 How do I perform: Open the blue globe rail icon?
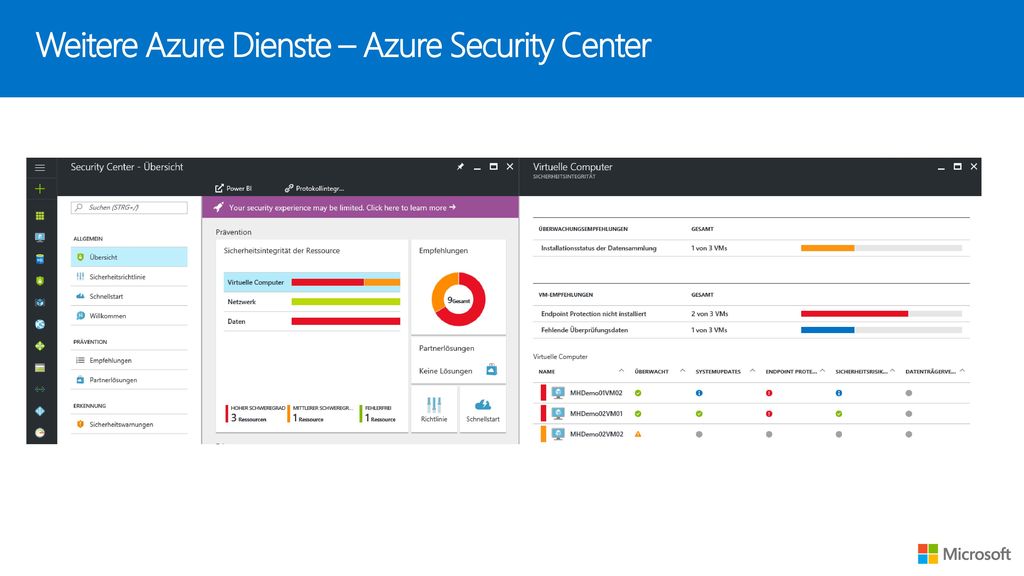pyautogui.click(x=40, y=325)
